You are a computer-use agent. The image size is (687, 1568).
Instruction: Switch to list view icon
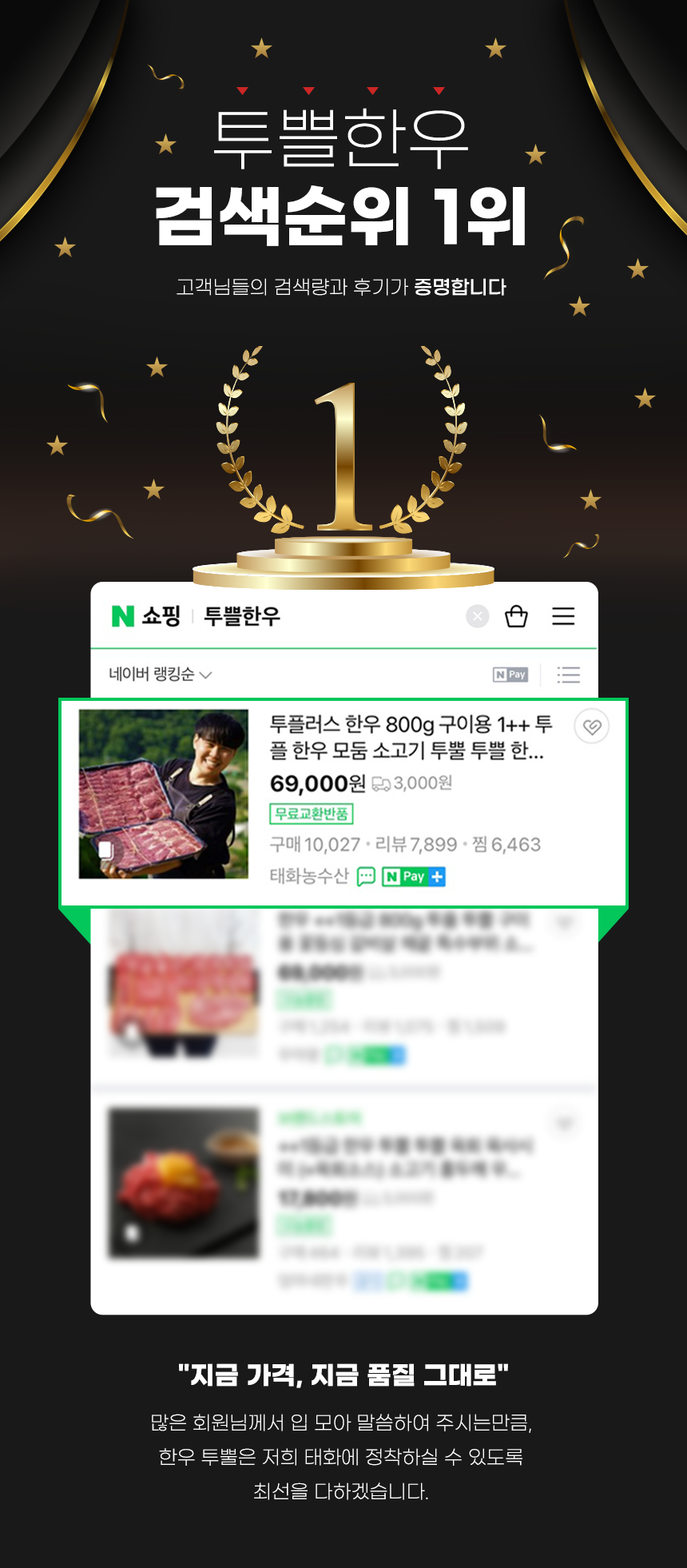[568, 675]
